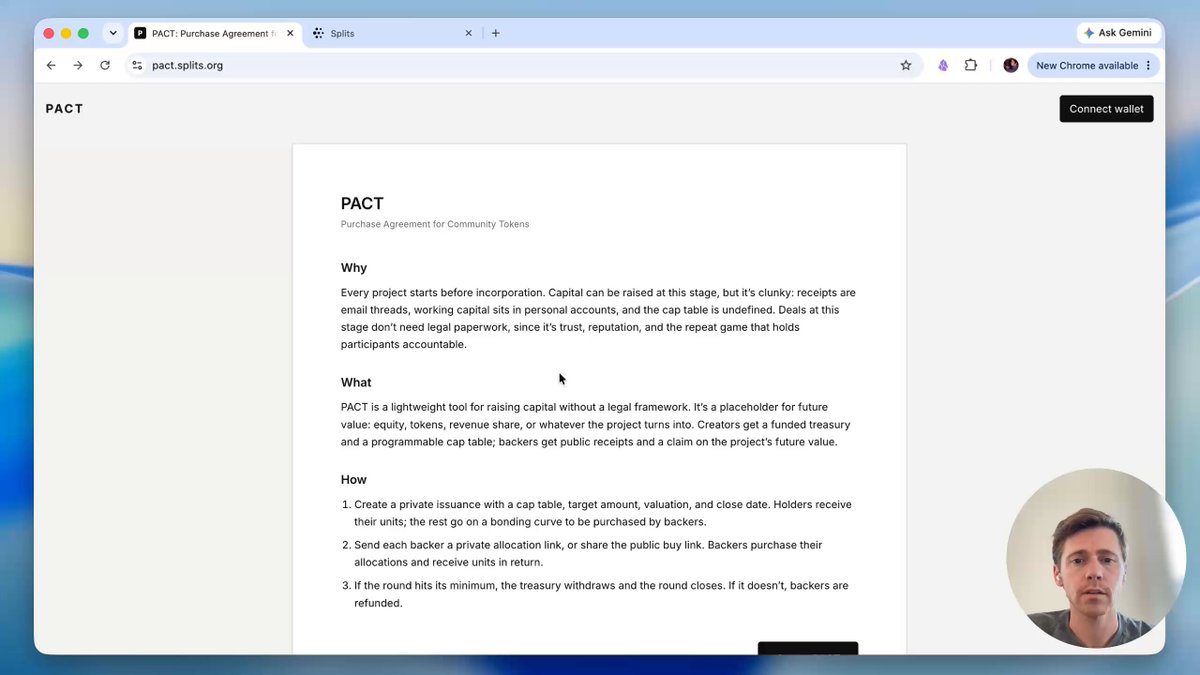Click the "How" section heading
The height and width of the screenshot is (675, 1200).
point(354,479)
